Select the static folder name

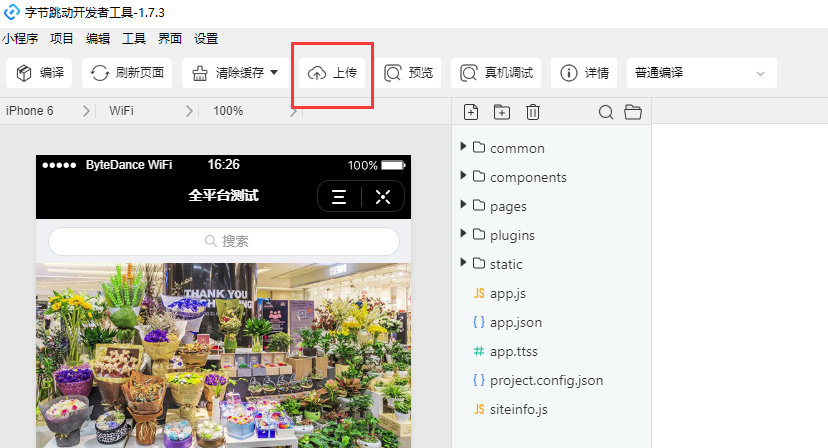[506, 264]
